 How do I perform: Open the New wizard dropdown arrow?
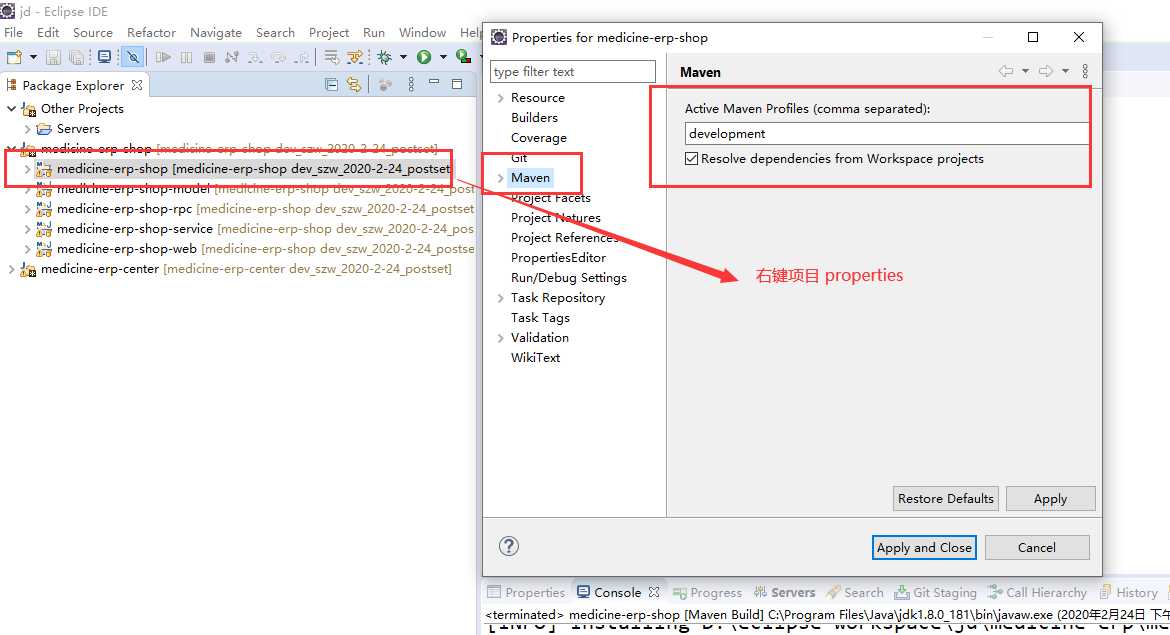point(33,57)
